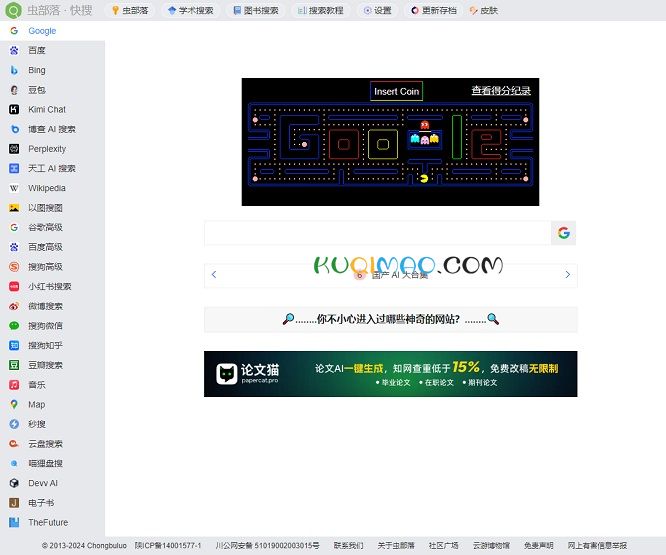
Task: Select the TheFuture blue icon
Action: click(14, 522)
